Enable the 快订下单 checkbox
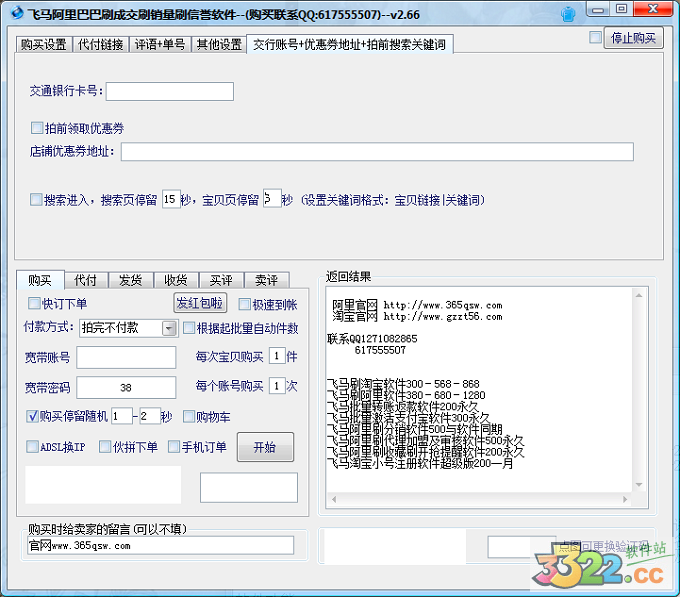Screen dimensions: 680x597 (x=34, y=303)
